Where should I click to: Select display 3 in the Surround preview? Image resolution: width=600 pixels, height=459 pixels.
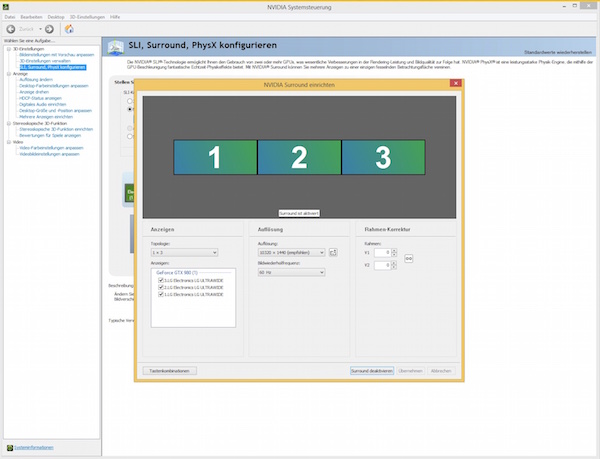click(383, 157)
